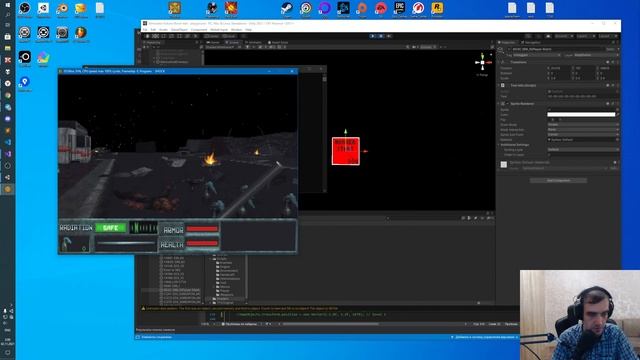Lock the Inspector with the lock icon
Image resolution: width=640 pixels, height=360 pixels.
point(613,42)
